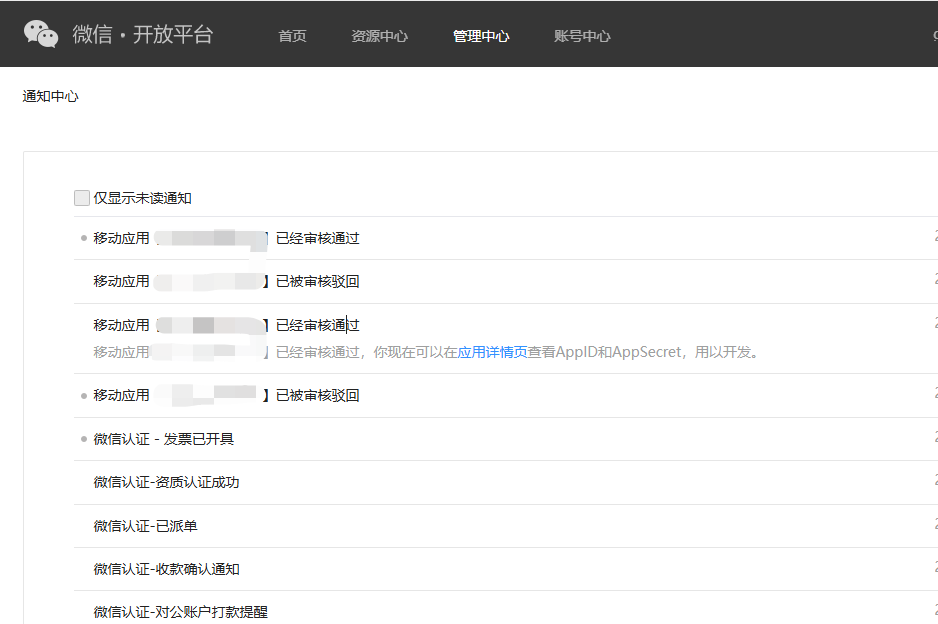Open the second row's 已被审核驳回 notification

(226, 281)
